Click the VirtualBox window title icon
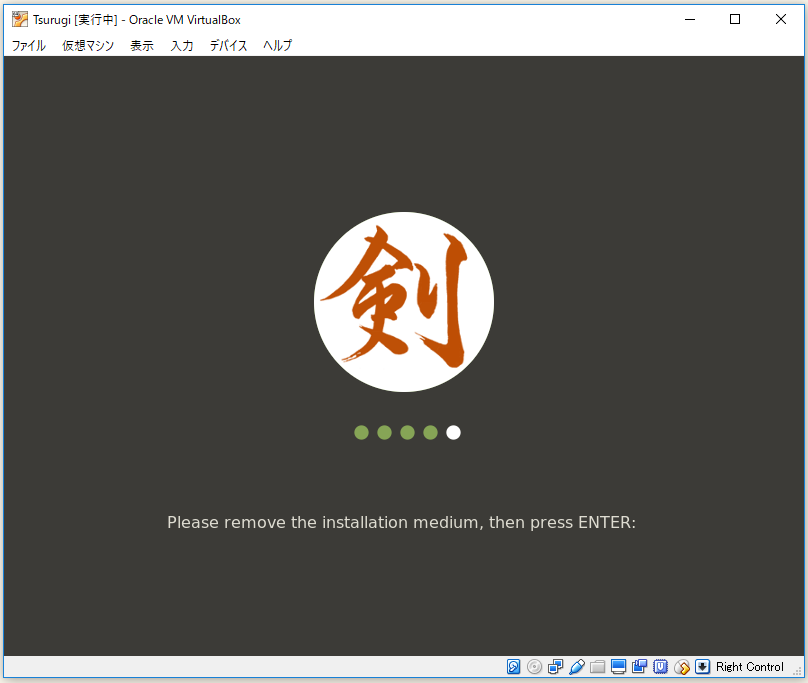808x683 pixels. click(x=20, y=20)
